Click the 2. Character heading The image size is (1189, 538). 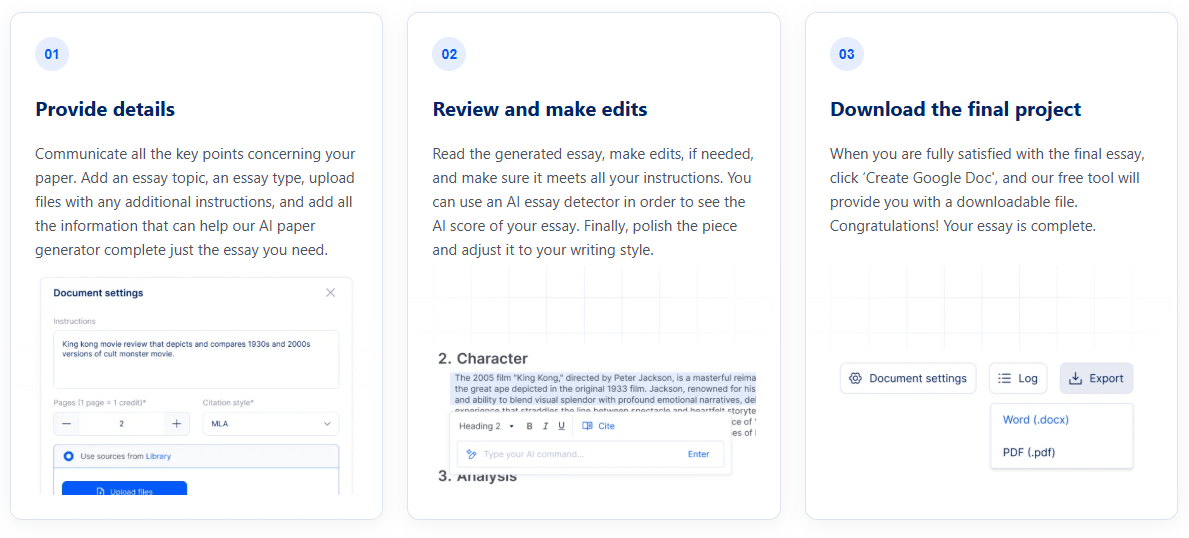(482, 358)
